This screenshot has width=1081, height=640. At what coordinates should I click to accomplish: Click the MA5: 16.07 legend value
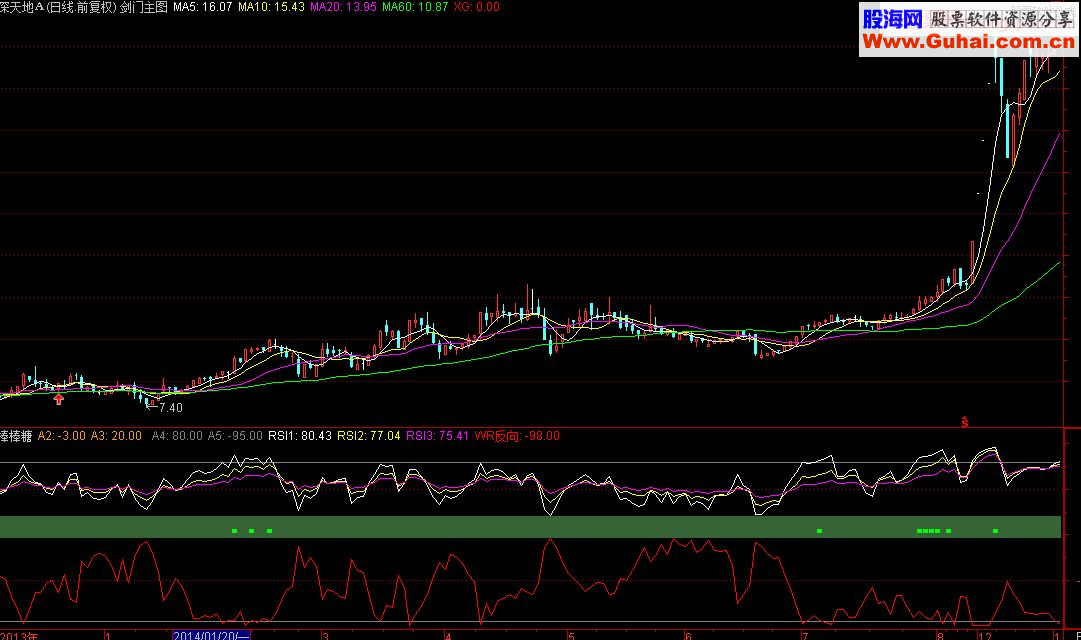tap(203, 7)
